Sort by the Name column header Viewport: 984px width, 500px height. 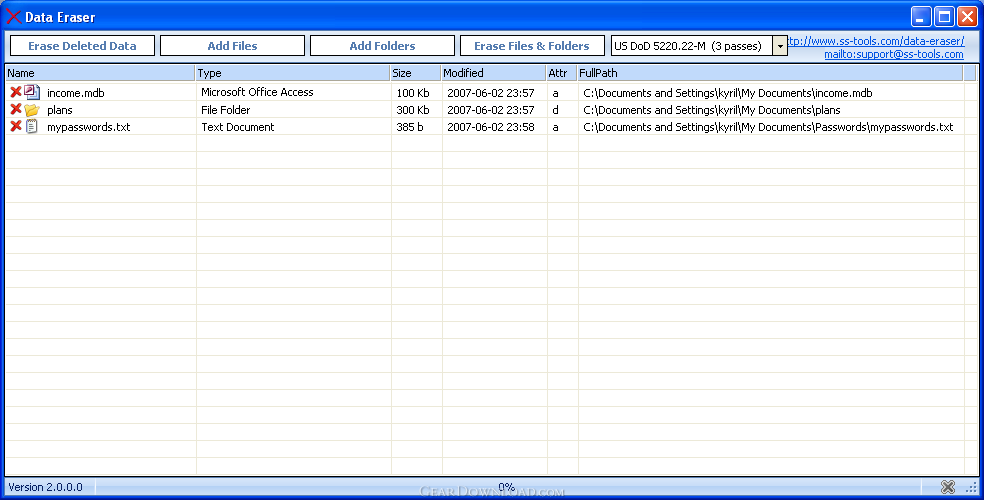100,73
